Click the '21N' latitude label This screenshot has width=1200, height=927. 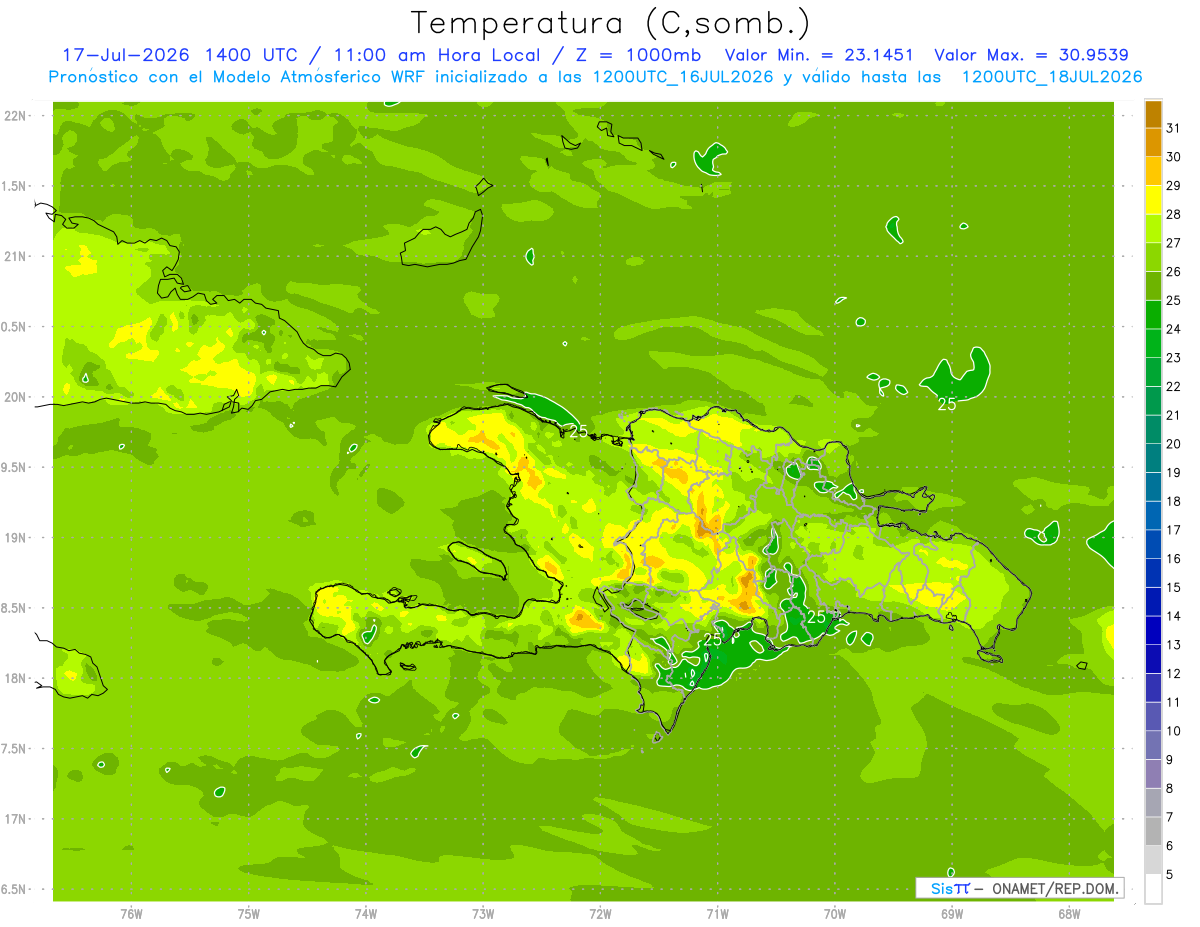click(15, 256)
